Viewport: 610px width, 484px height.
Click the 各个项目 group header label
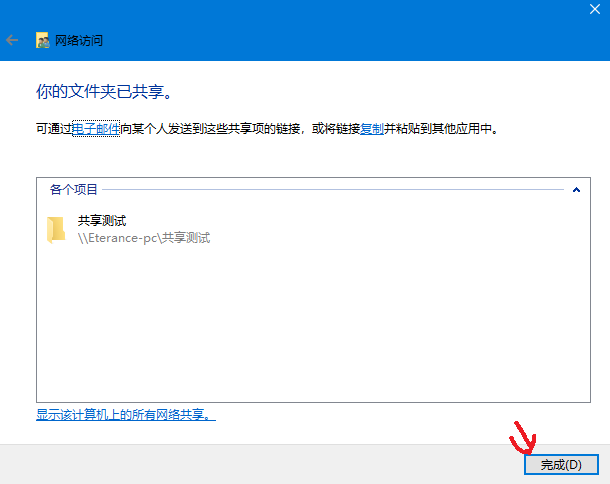coord(74,189)
